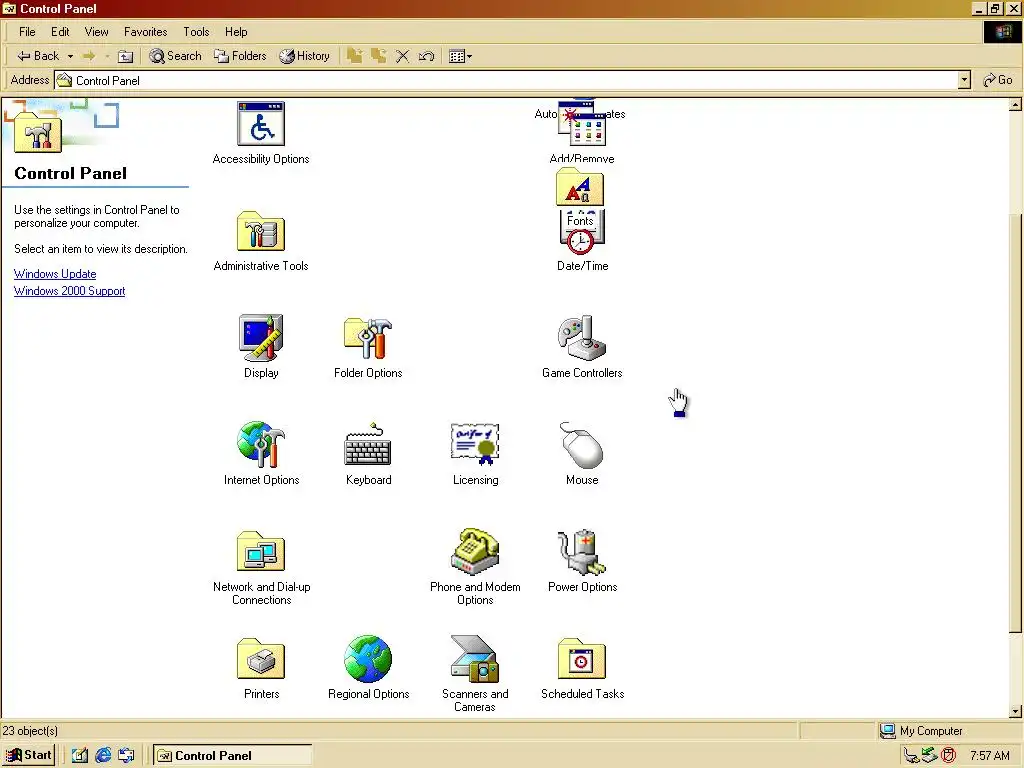Click the My Computer status bar zone

[x=948, y=731]
